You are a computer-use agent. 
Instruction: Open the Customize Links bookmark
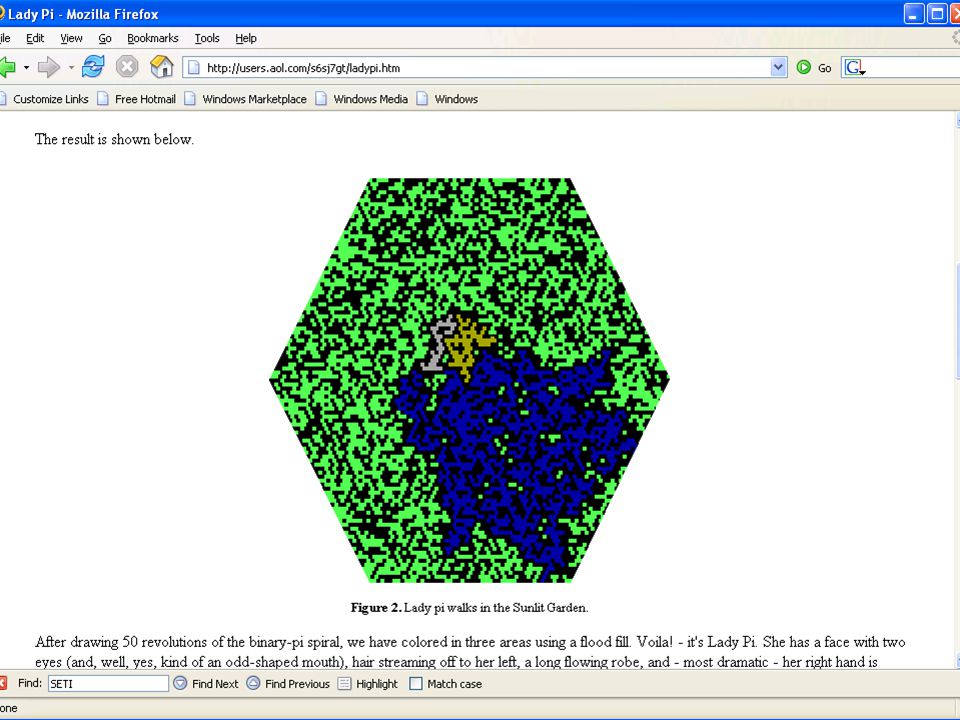[44, 99]
